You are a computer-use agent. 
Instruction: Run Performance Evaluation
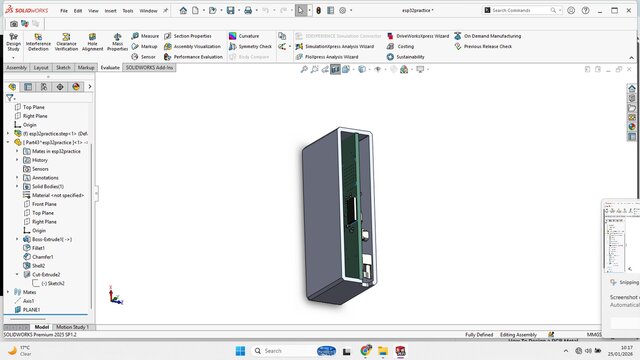coord(193,57)
